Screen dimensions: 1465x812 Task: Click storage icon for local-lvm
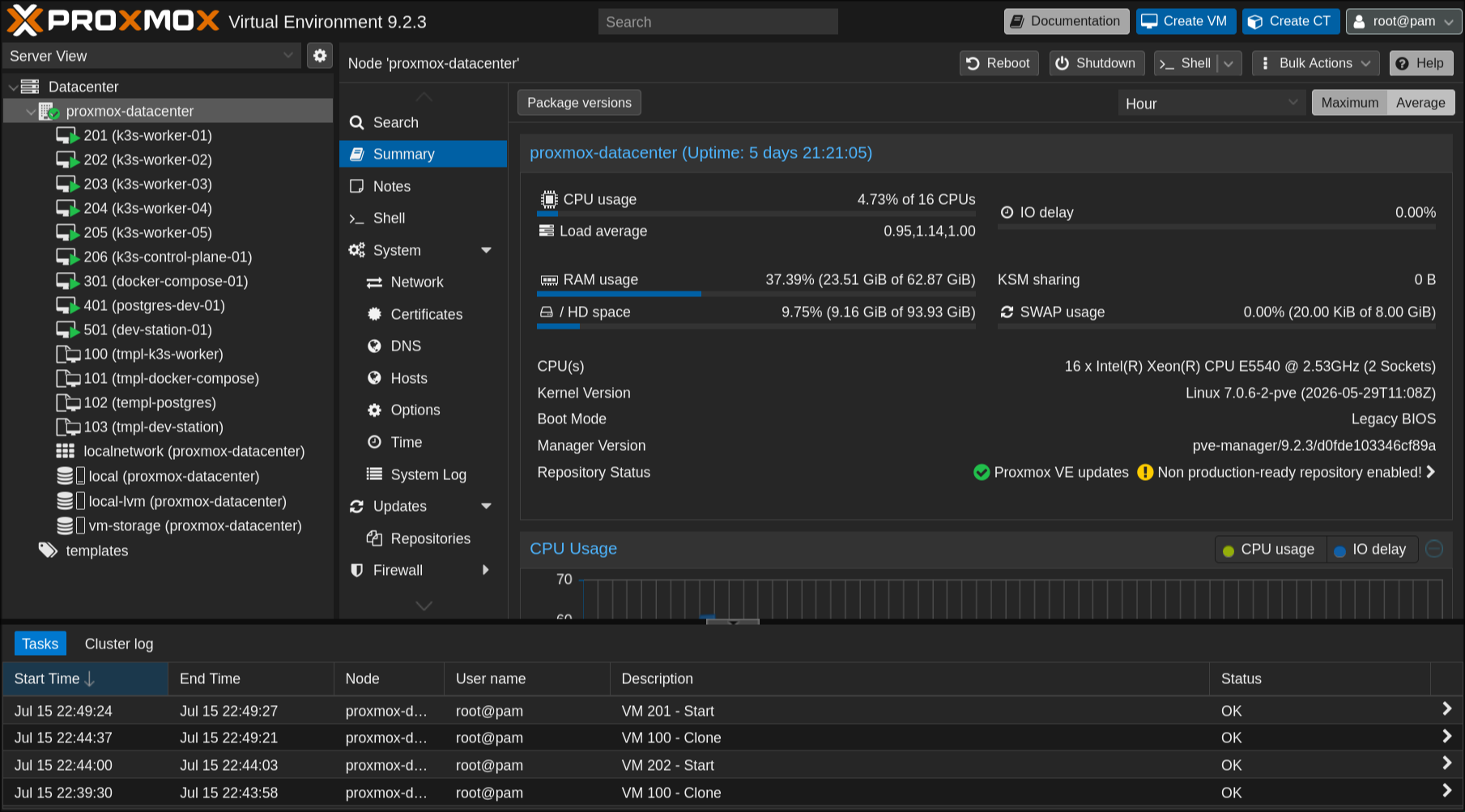pos(70,501)
